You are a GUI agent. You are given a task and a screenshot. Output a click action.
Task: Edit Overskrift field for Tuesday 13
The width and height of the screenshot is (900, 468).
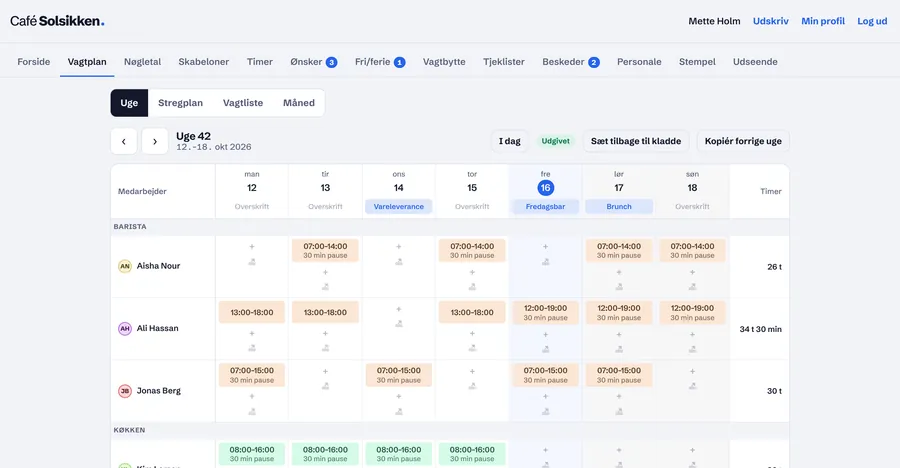tap(325, 207)
